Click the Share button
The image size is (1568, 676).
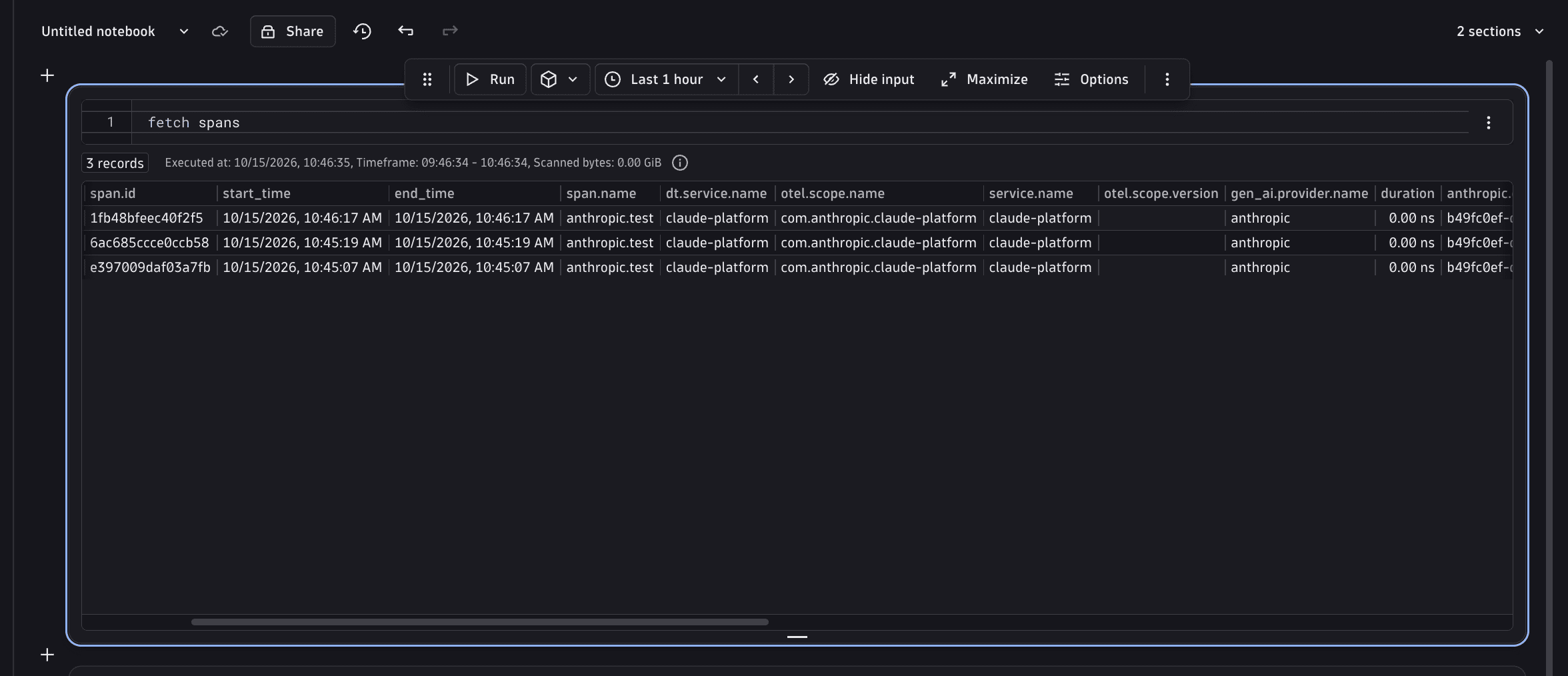293,31
